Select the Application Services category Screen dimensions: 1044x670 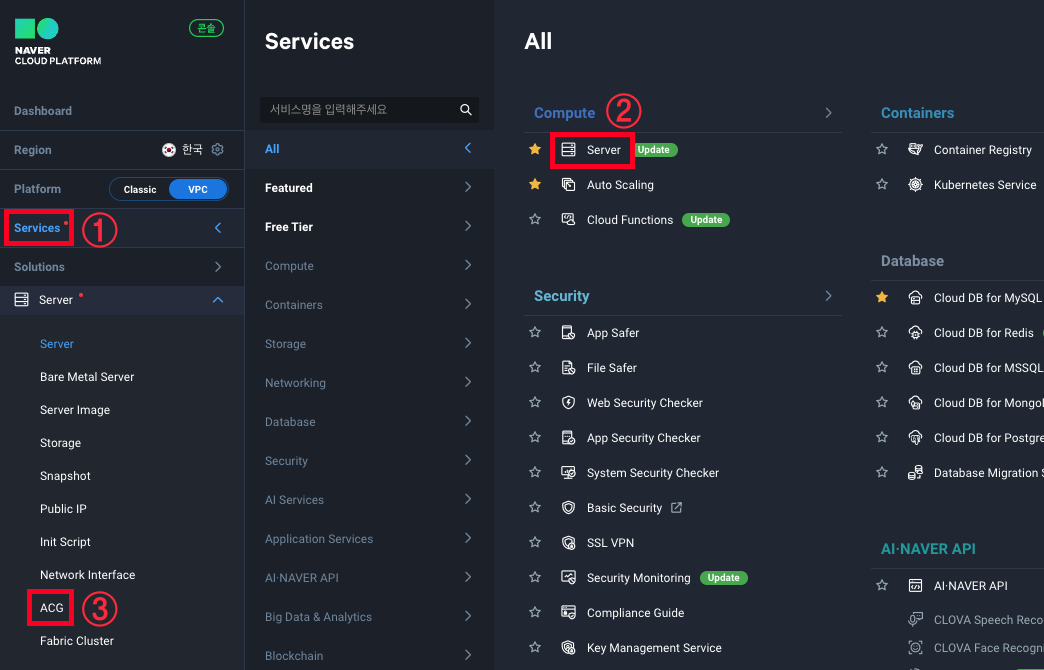click(x=370, y=539)
